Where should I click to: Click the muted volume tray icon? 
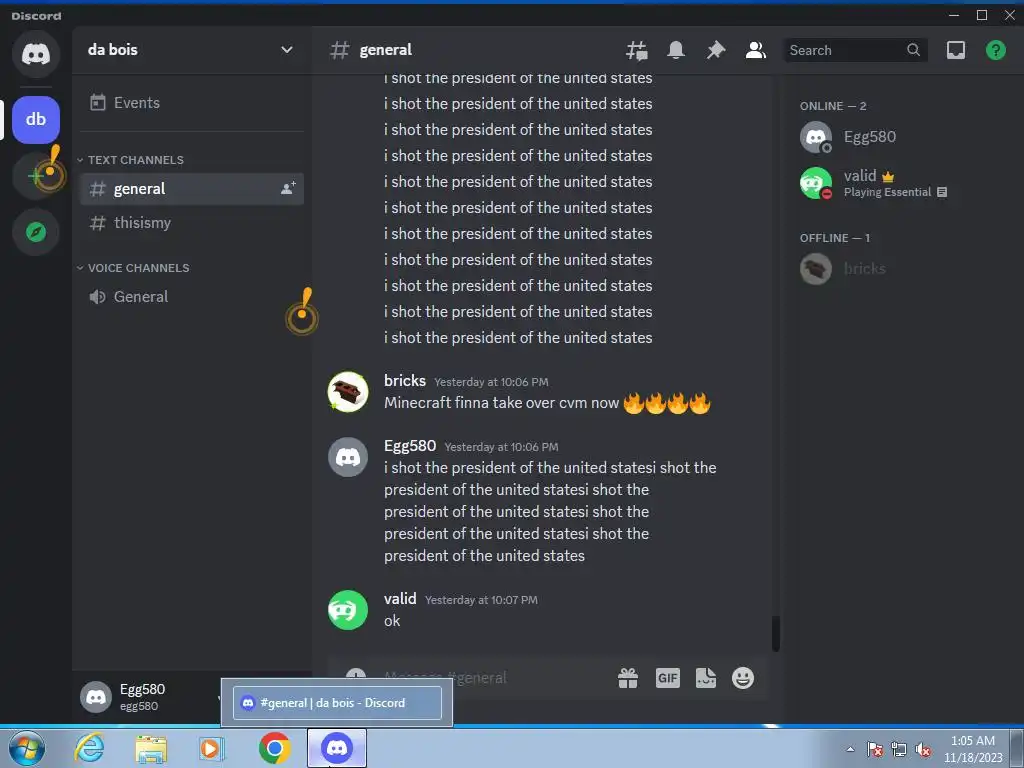923,749
